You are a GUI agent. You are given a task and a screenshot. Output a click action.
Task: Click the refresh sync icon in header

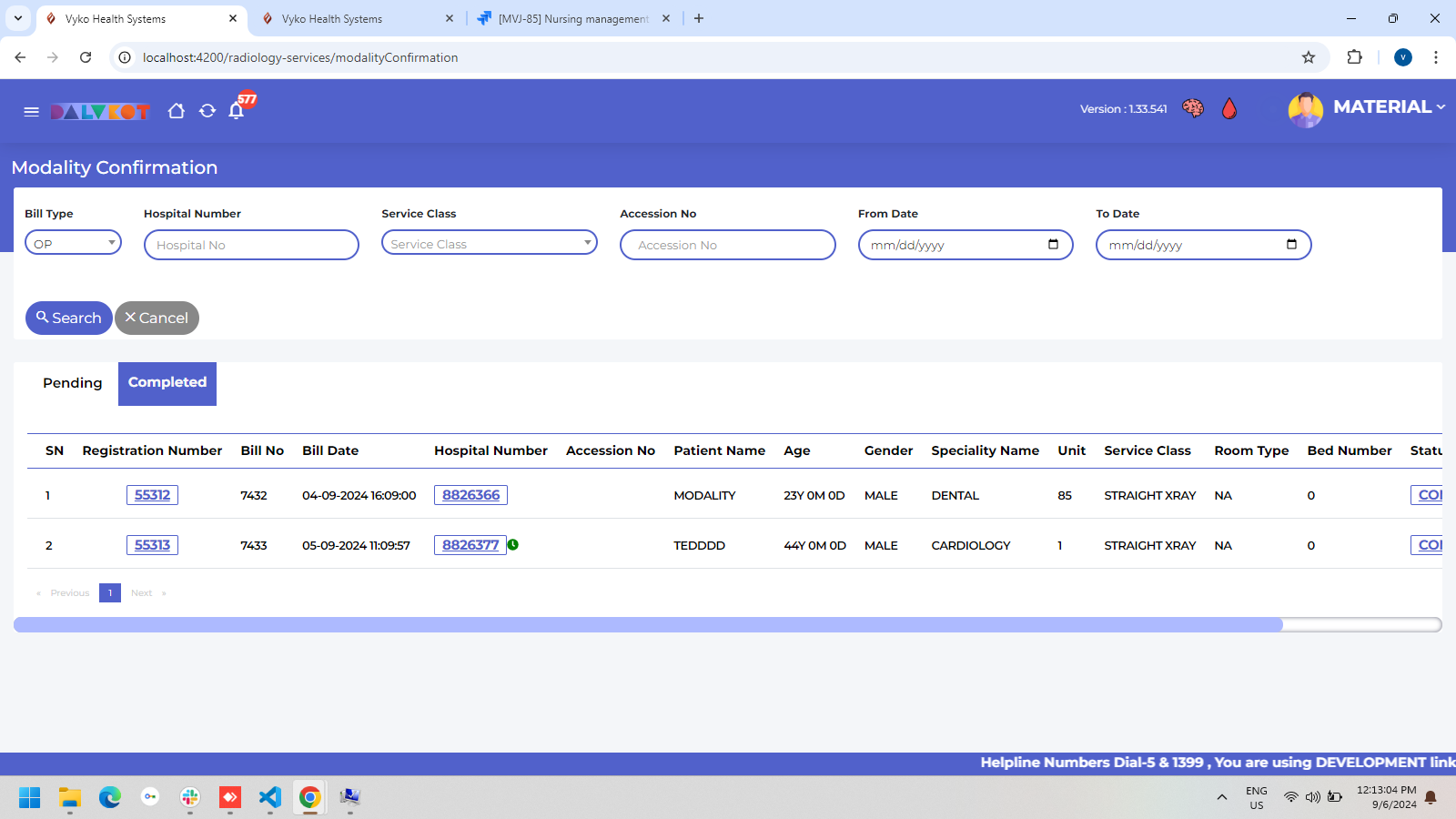tap(207, 111)
